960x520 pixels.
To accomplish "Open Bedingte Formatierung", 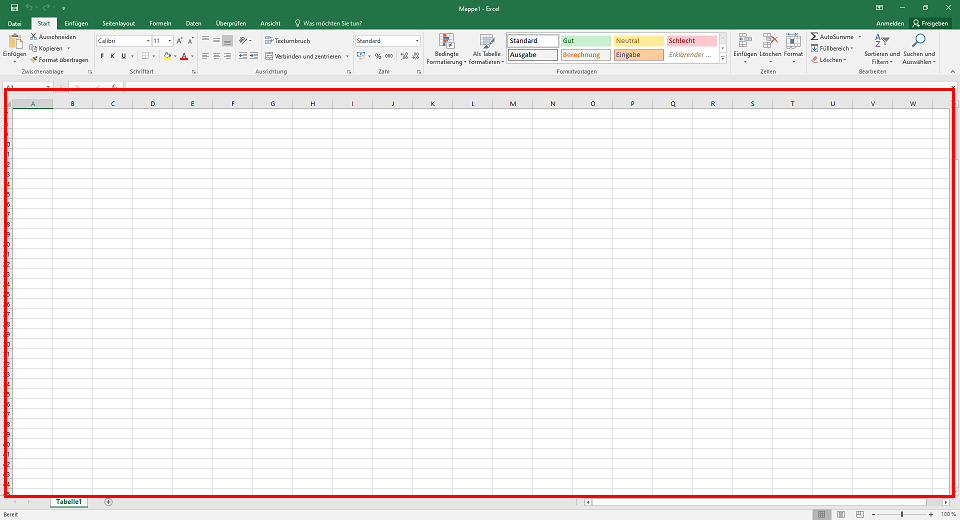I will (446, 49).
